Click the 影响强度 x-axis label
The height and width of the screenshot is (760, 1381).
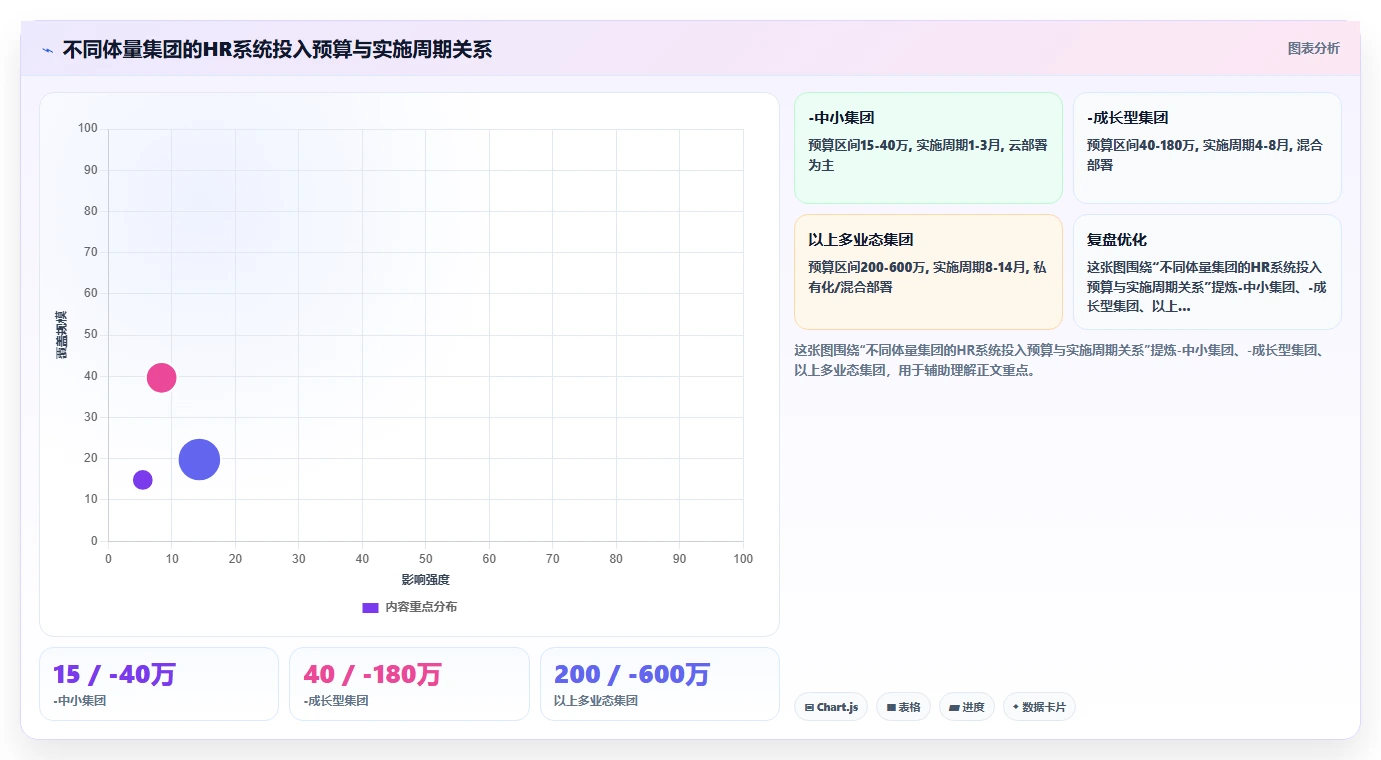point(425,580)
